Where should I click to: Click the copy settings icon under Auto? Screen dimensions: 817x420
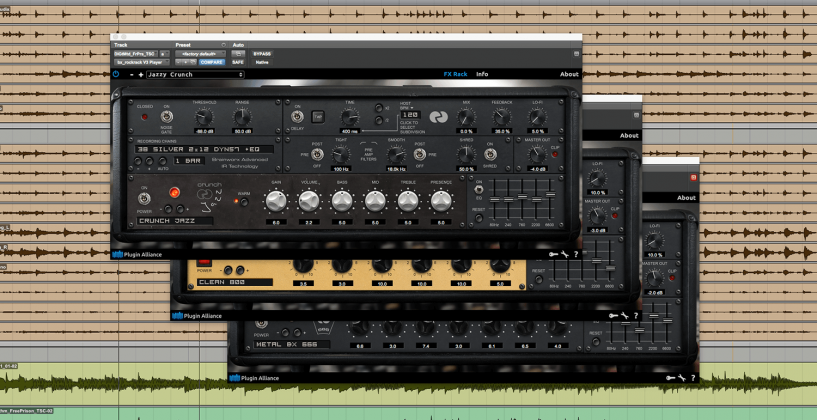pyautogui.click(x=239, y=54)
